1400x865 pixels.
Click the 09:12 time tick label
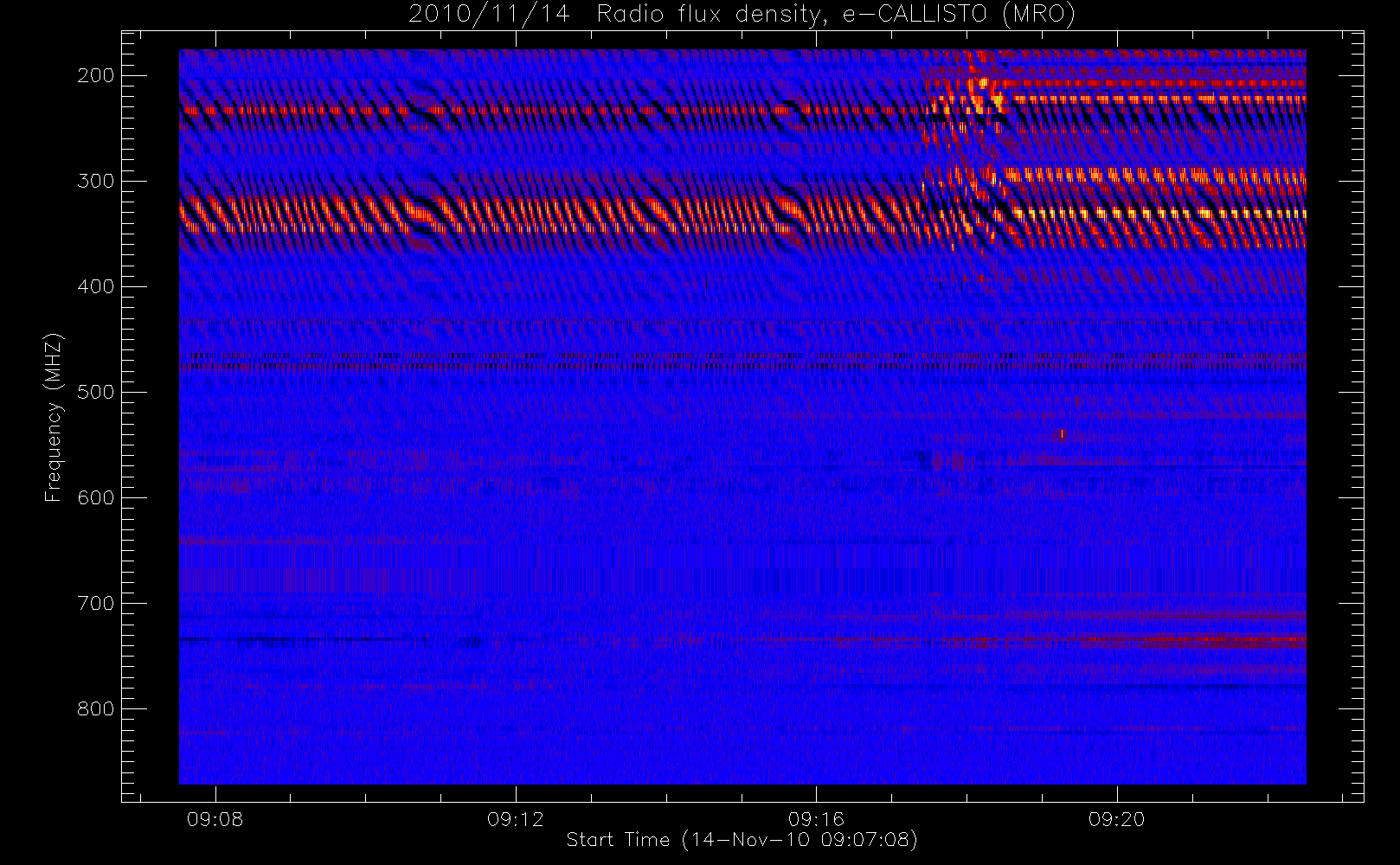pyautogui.click(x=516, y=819)
